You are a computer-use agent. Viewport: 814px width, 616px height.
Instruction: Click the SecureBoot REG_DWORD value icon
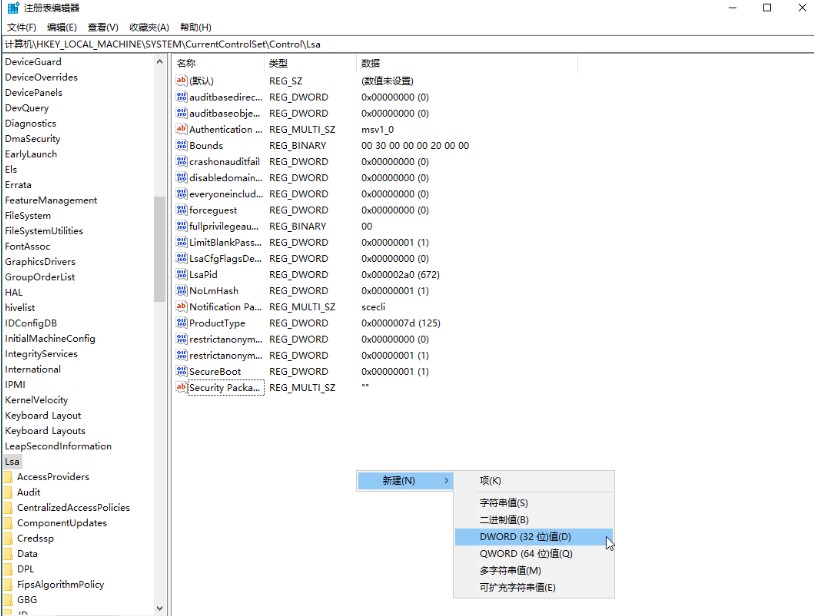(x=183, y=371)
